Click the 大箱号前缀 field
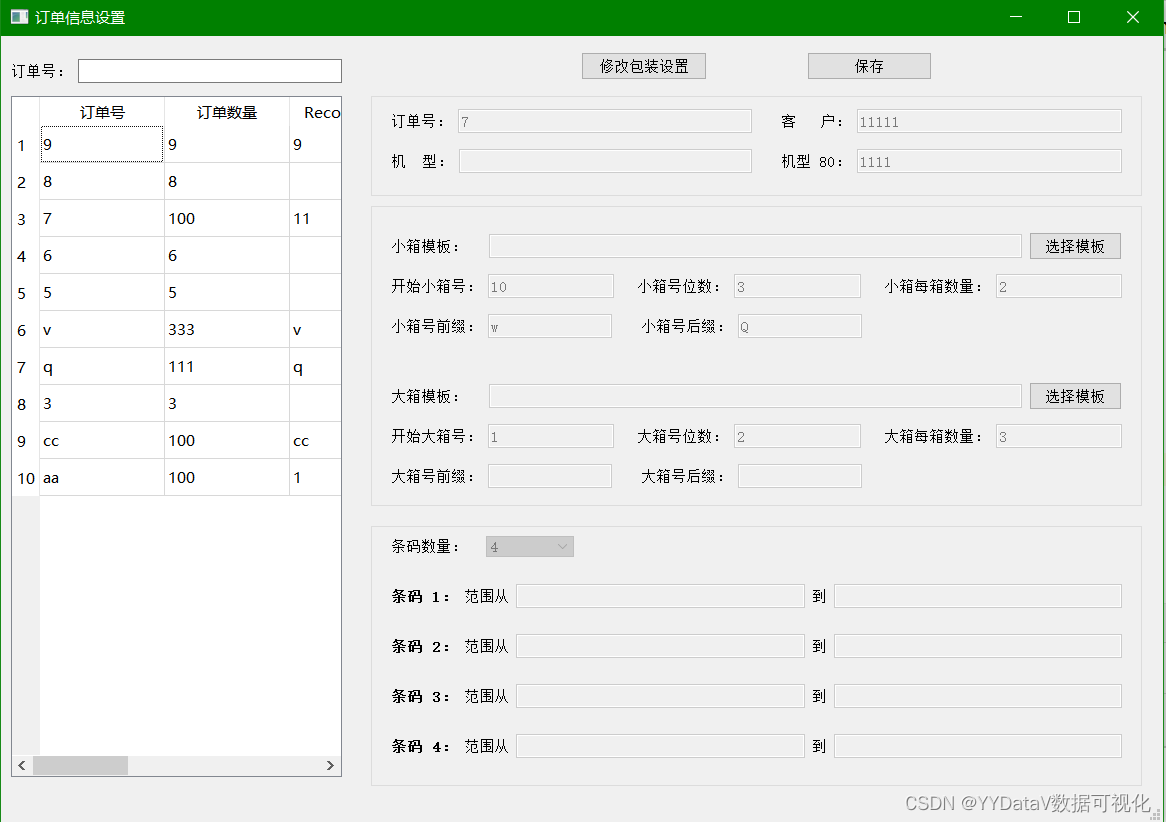This screenshot has width=1166, height=822. point(550,477)
